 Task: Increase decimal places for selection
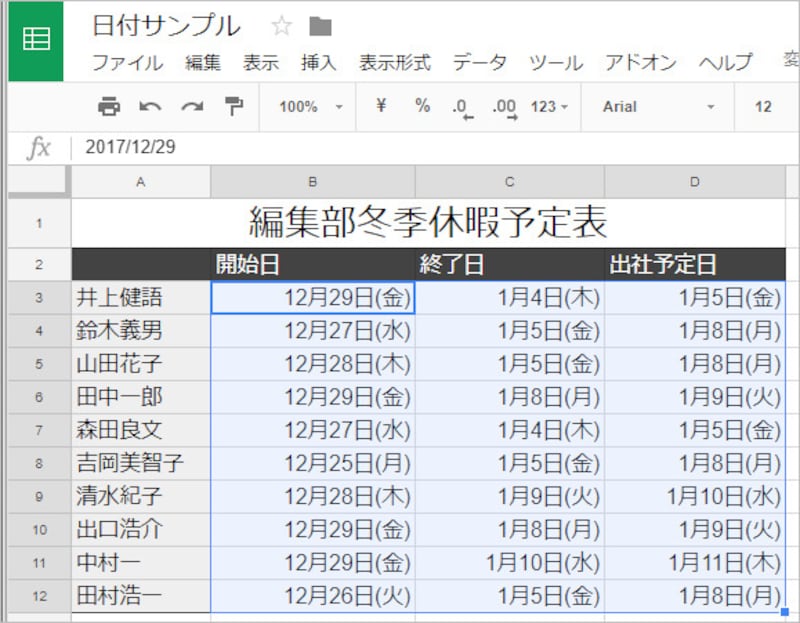[x=502, y=107]
